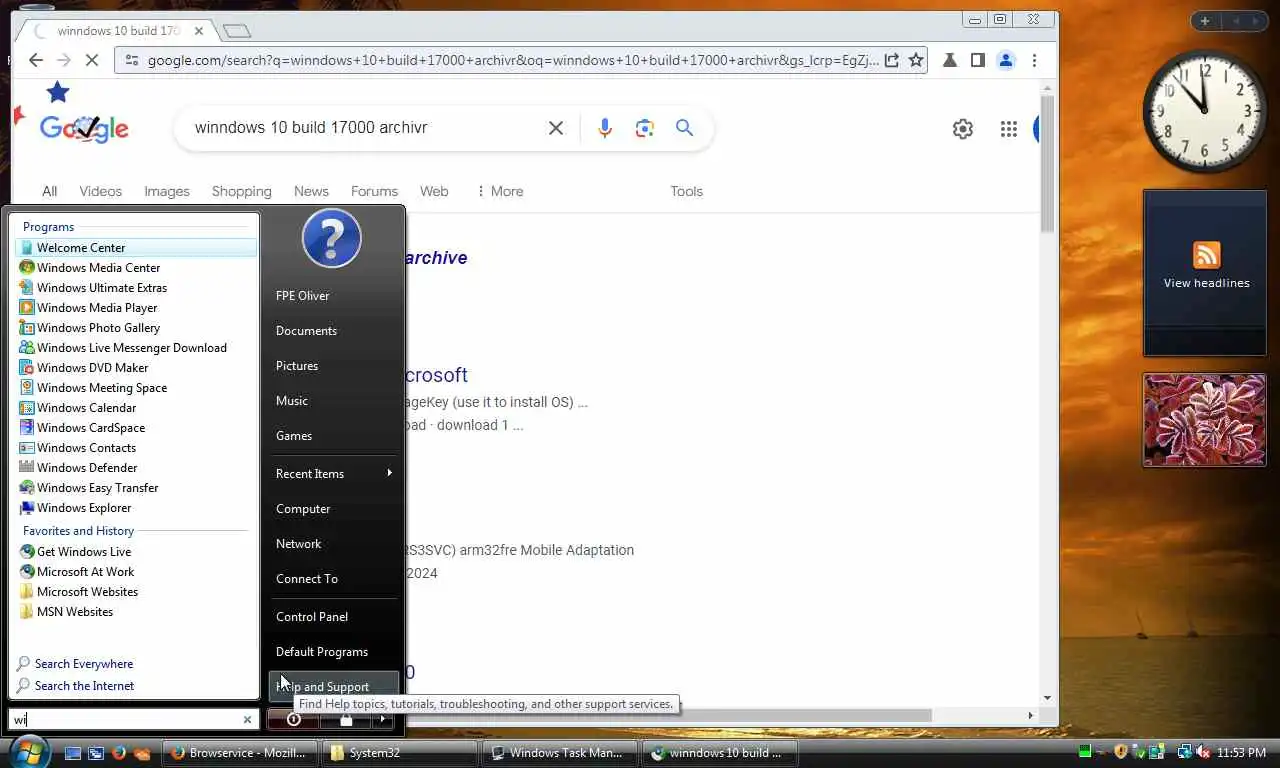Viewport: 1280px width, 768px height.
Task: Open Help and Support in Start menu
Action: click(x=334, y=686)
